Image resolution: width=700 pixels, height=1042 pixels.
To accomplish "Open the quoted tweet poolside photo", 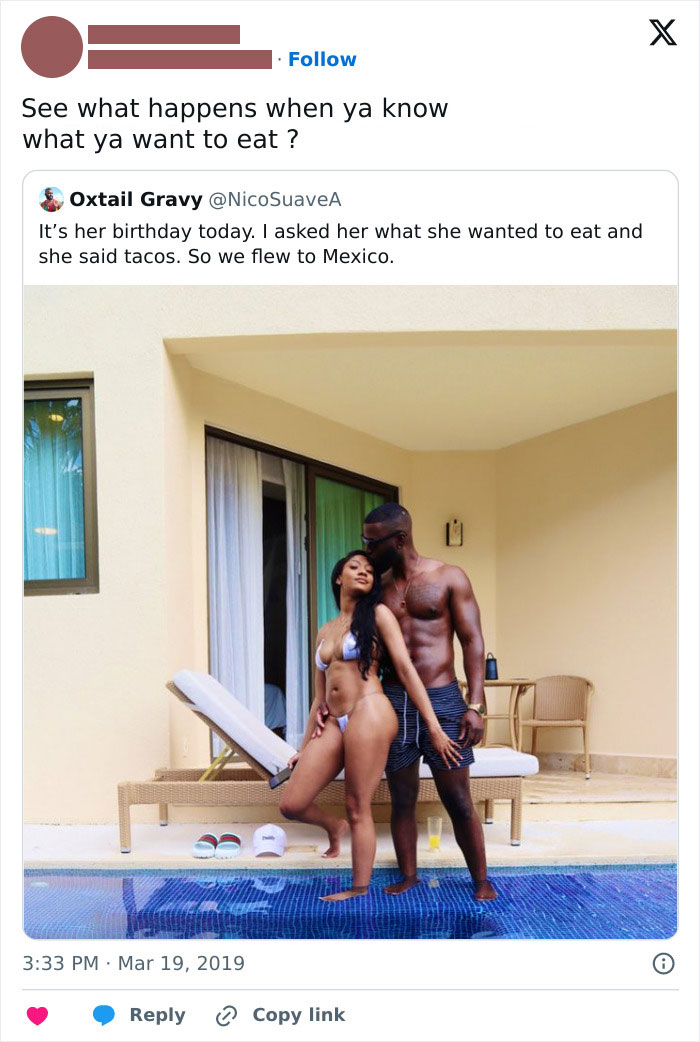I will (350, 611).
